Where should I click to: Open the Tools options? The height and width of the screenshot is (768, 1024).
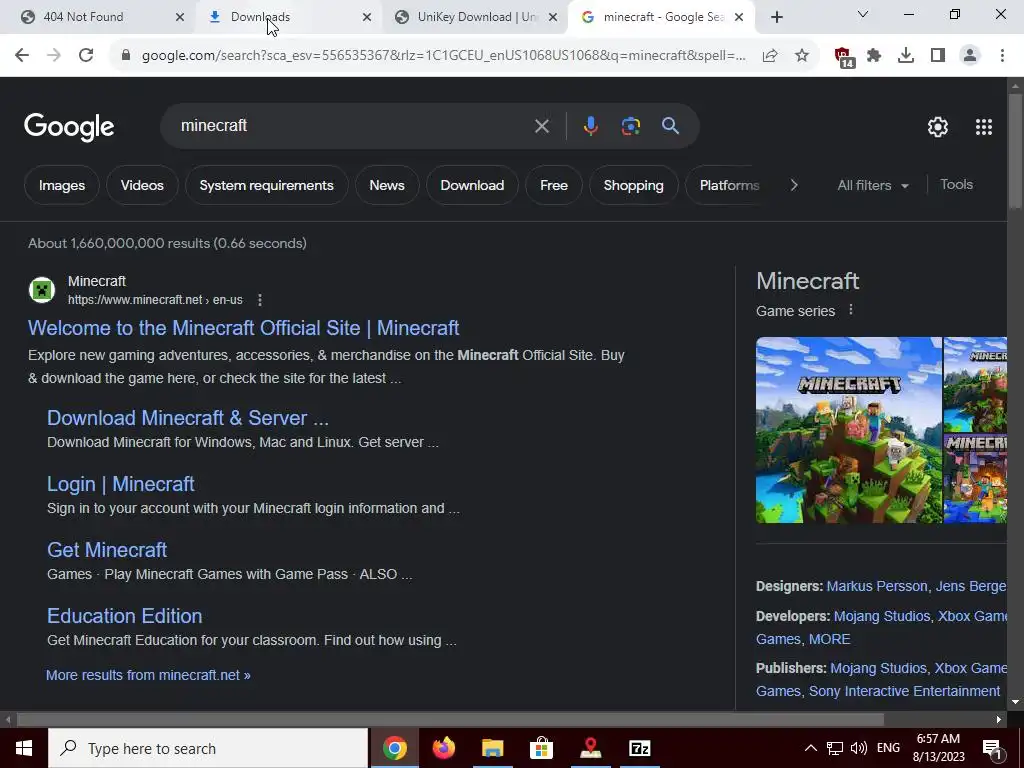tap(956, 185)
